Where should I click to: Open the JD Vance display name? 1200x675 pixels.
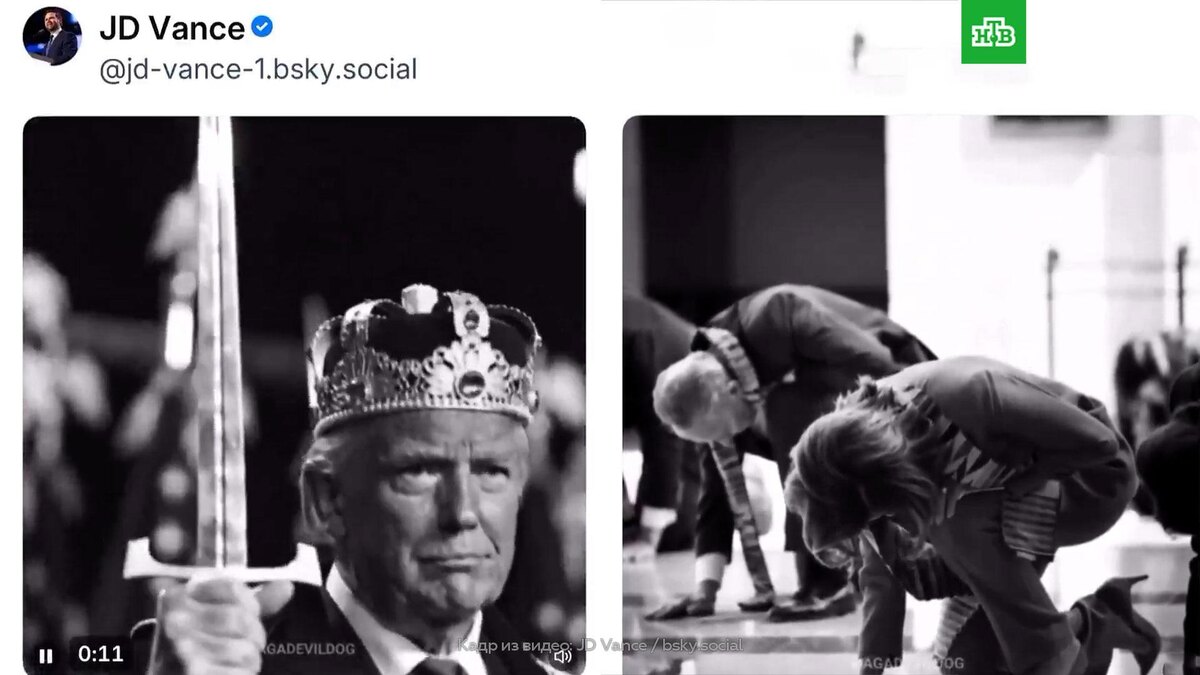172,28
